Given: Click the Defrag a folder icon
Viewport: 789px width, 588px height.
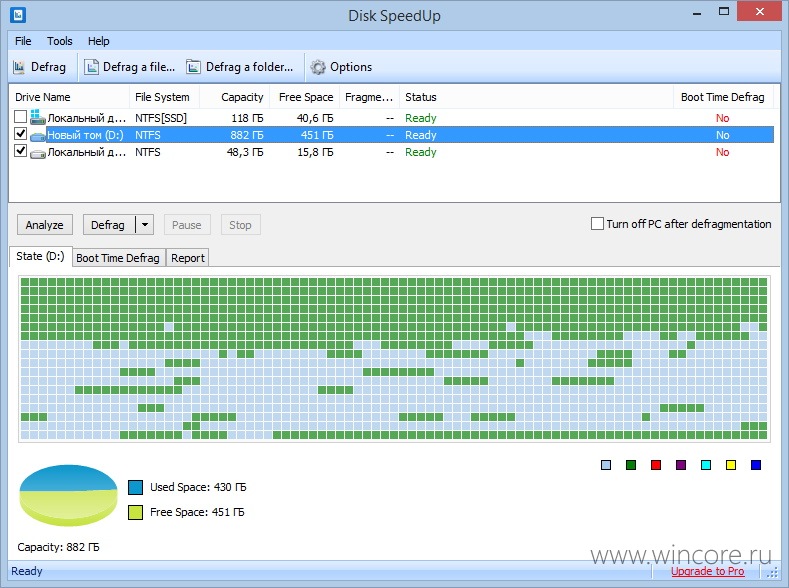Looking at the screenshot, I should point(193,67).
